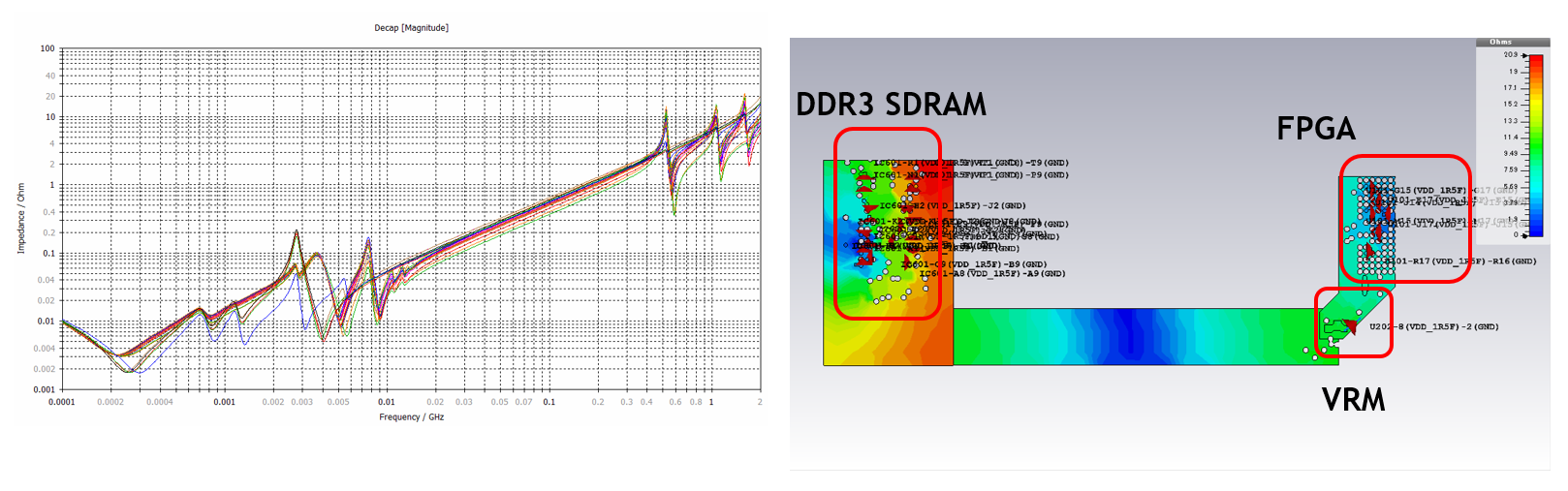
Task: Select the U202-8 port marker triangle
Action: [x=1350, y=325]
